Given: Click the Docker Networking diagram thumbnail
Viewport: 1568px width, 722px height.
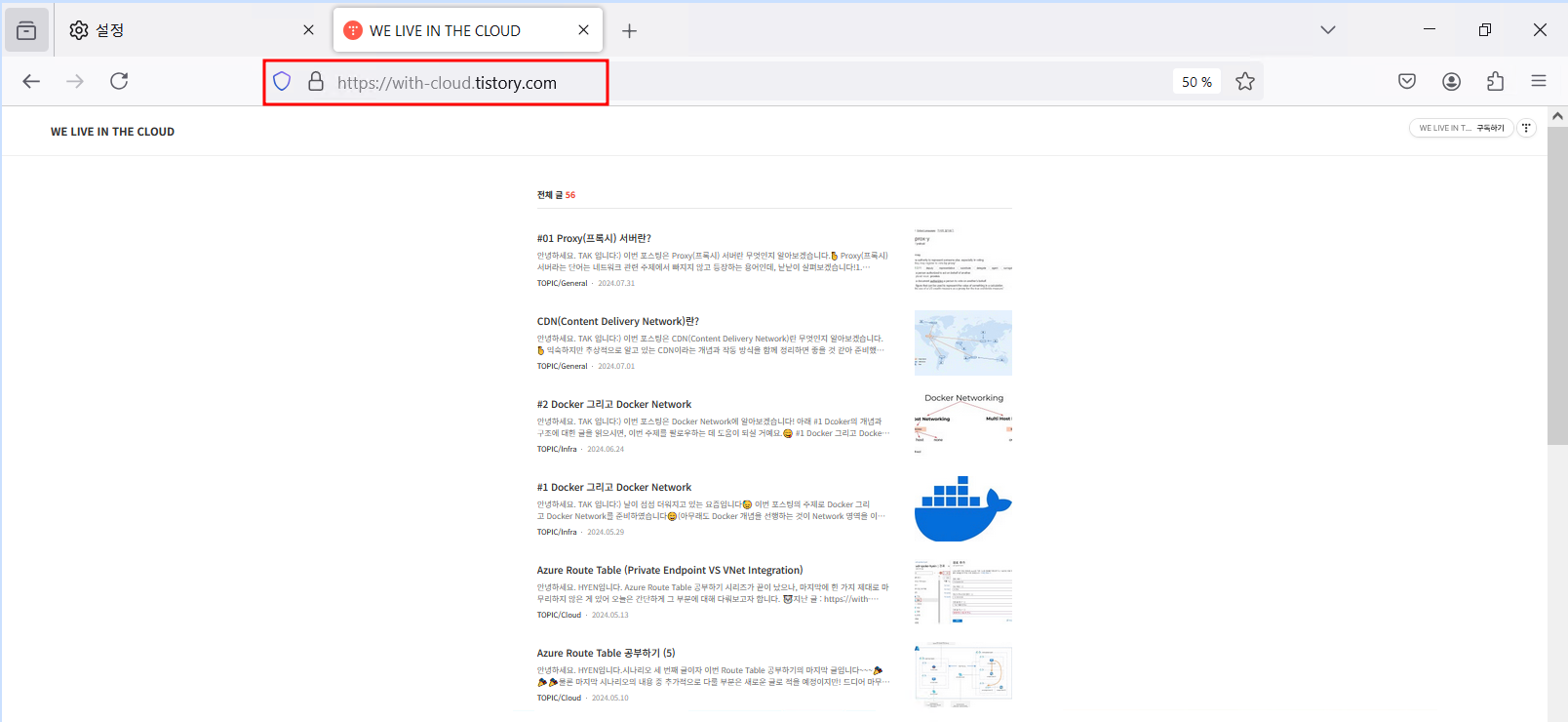Looking at the screenshot, I should [x=963, y=425].
